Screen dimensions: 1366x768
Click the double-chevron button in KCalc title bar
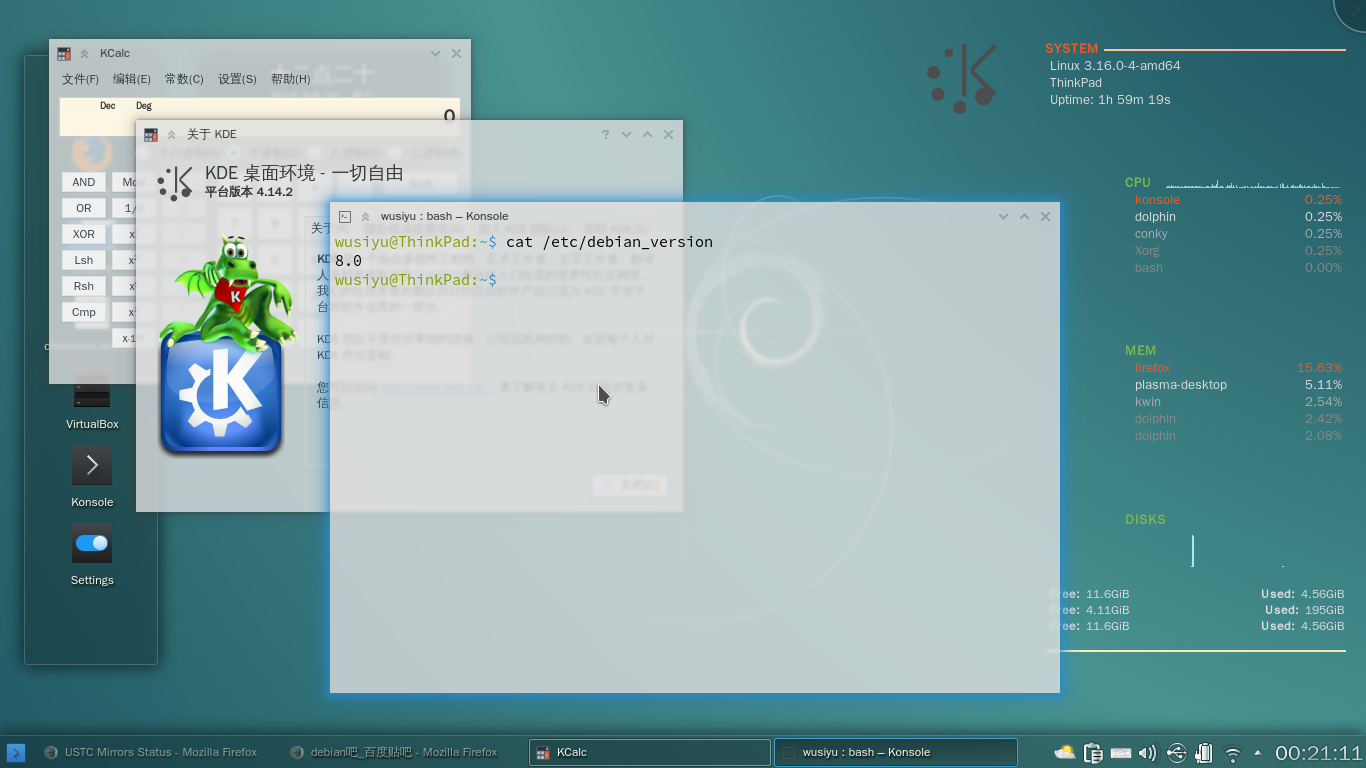(85, 54)
